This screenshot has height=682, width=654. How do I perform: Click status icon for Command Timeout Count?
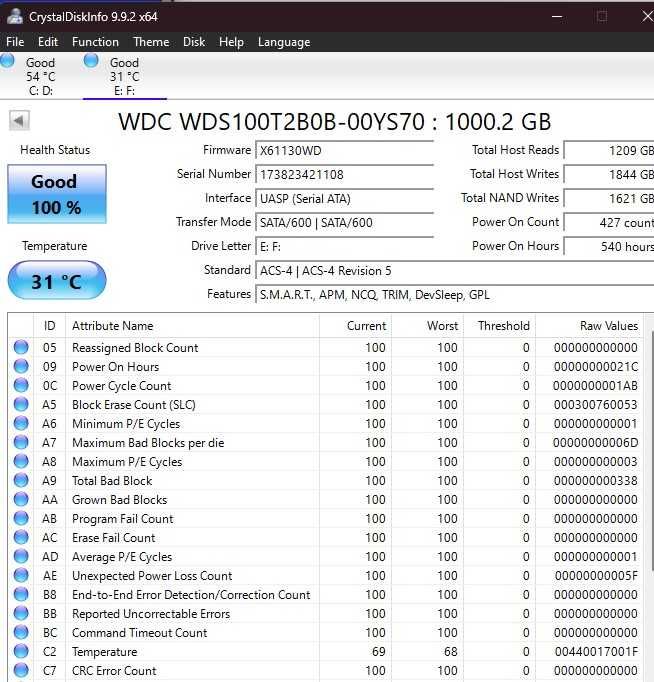pyautogui.click(x=21, y=632)
